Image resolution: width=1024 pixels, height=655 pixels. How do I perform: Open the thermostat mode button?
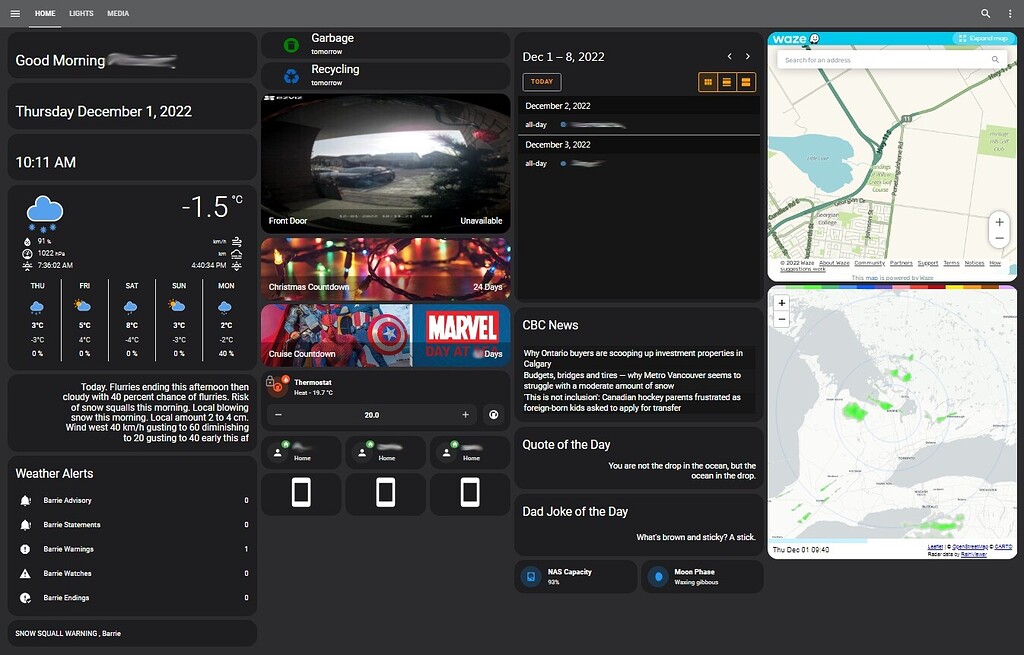pyautogui.click(x=494, y=415)
